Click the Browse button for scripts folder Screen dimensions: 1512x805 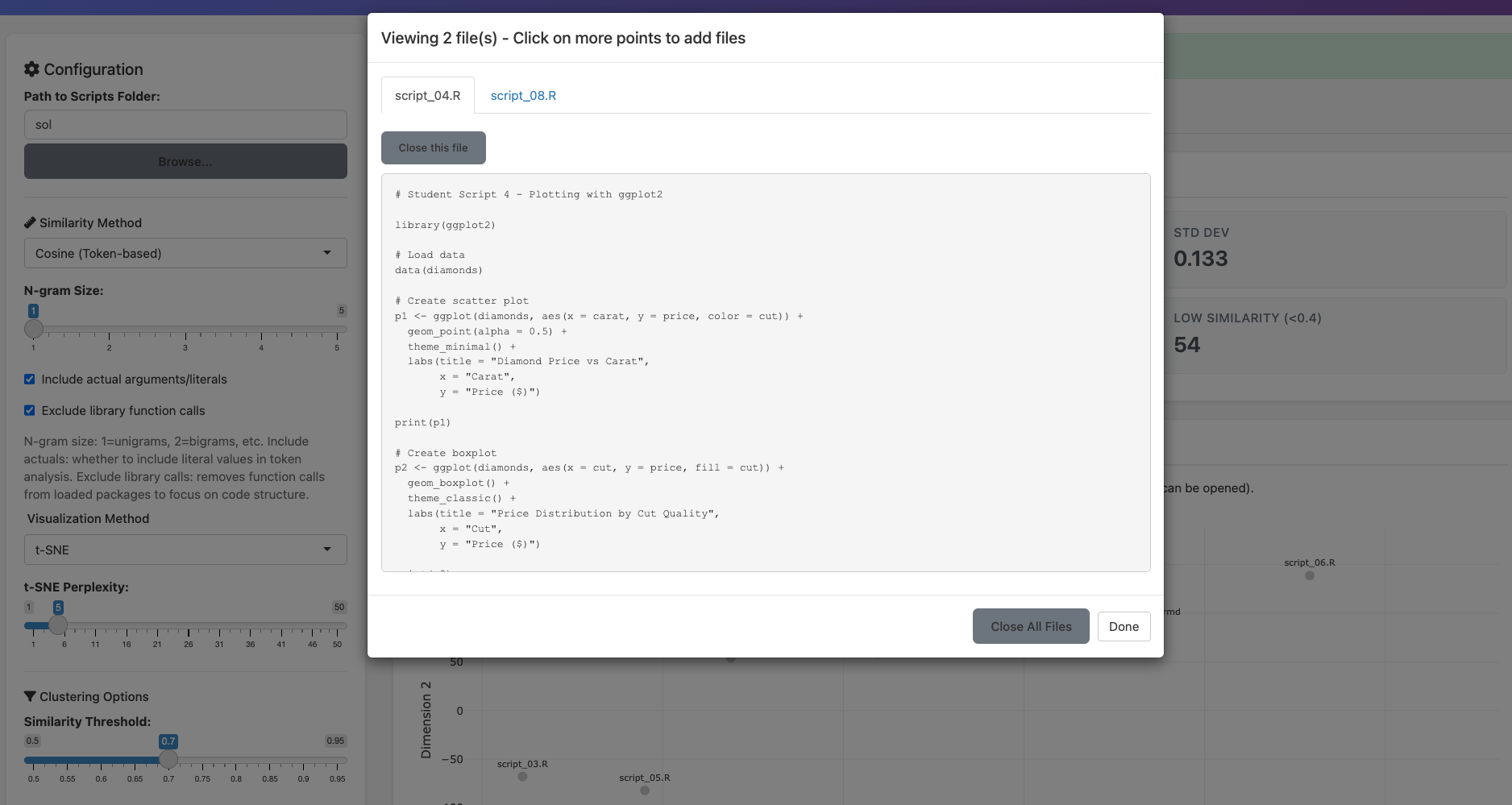[x=185, y=161]
